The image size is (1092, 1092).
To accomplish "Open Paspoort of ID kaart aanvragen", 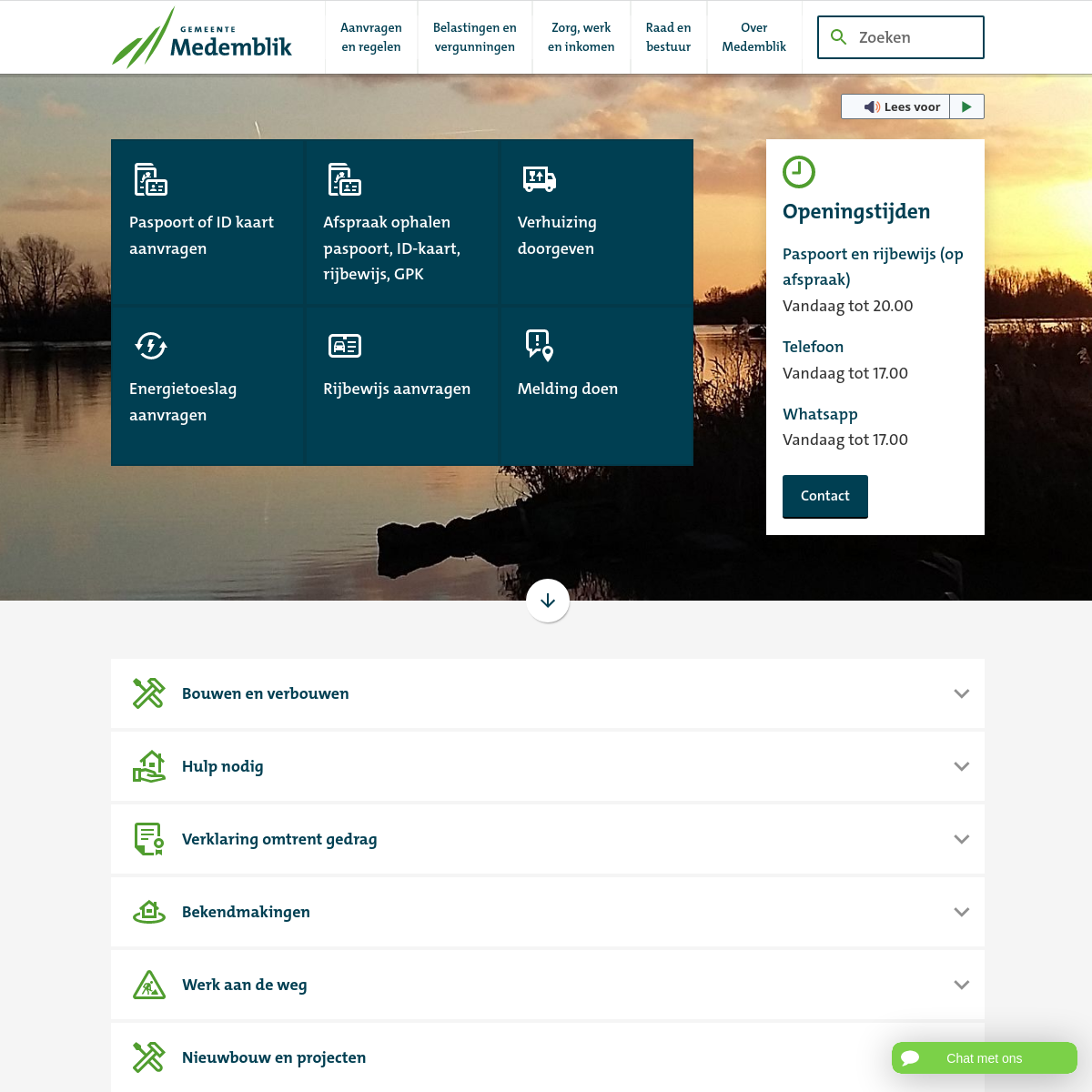I will pos(207,221).
